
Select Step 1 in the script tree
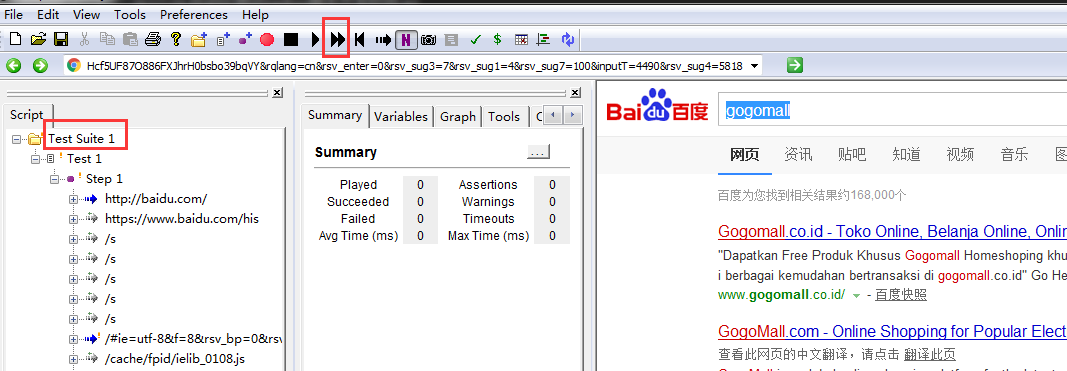104,179
